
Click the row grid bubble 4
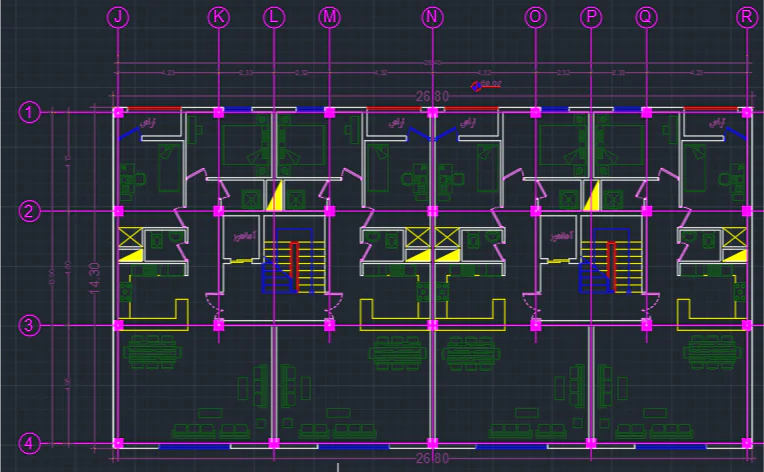[30, 443]
